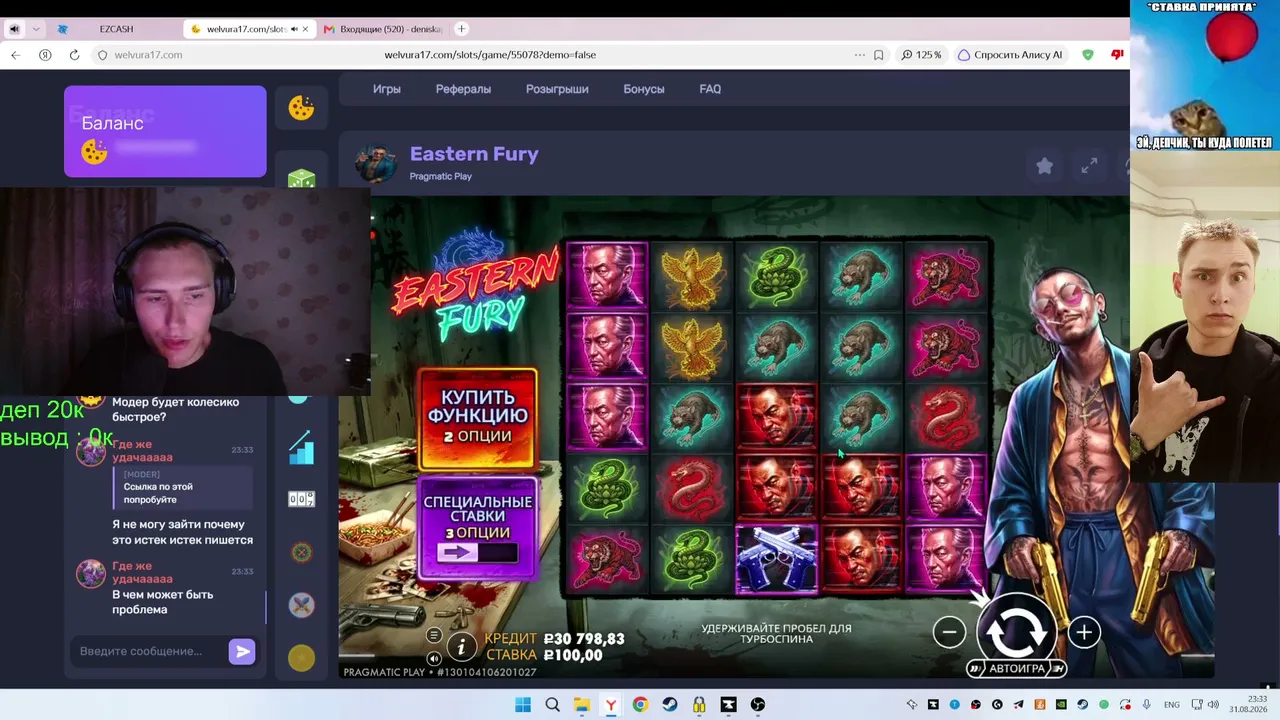Open the slot hamburger menu

(x=433, y=635)
